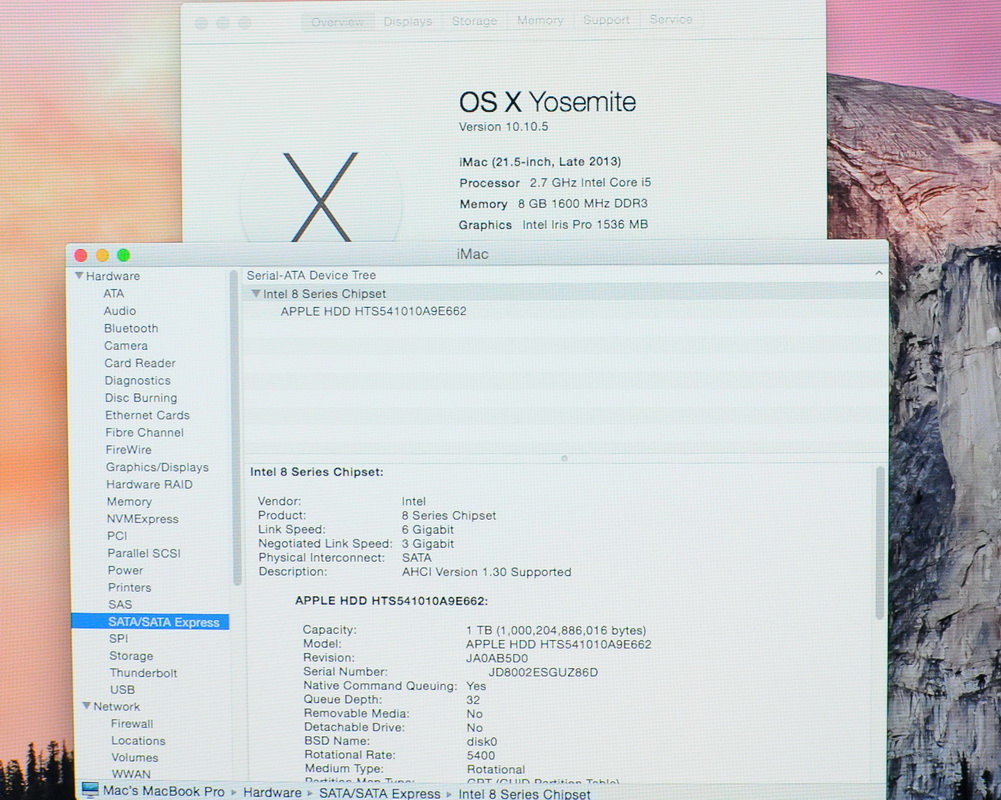This screenshot has width=1001, height=800.
Task: Select USB in the sidebar
Action: 122,690
